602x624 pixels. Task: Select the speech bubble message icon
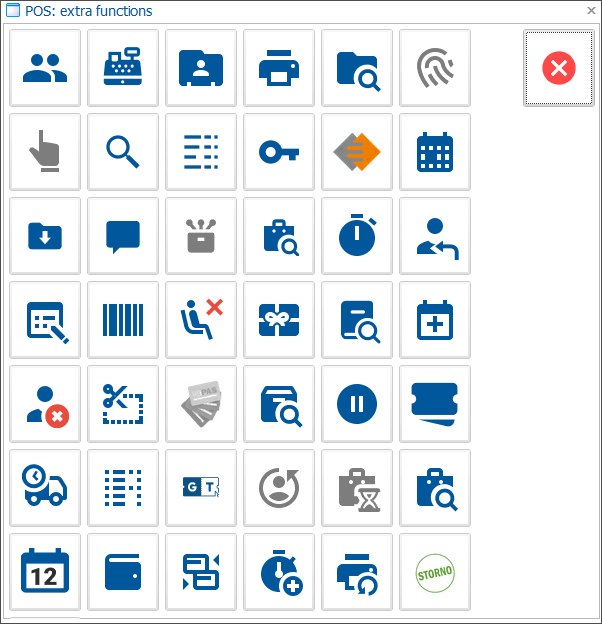point(123,236)
